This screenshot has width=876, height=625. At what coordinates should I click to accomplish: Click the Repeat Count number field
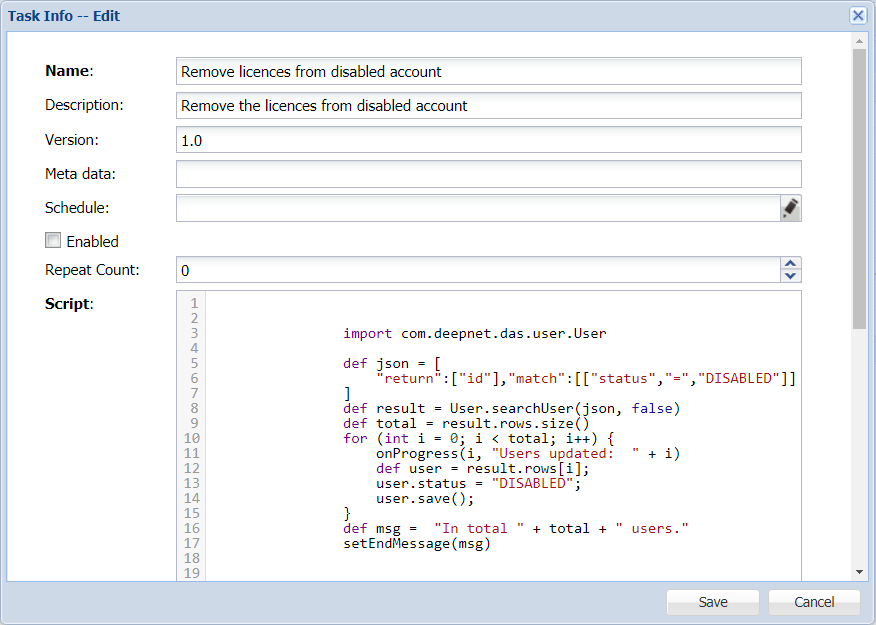pos(477,270)
